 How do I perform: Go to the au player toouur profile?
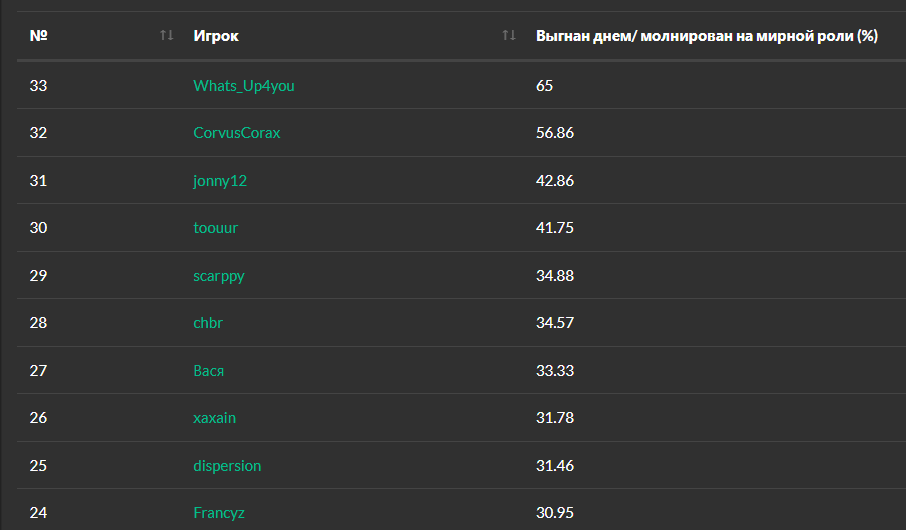[216, 228]
